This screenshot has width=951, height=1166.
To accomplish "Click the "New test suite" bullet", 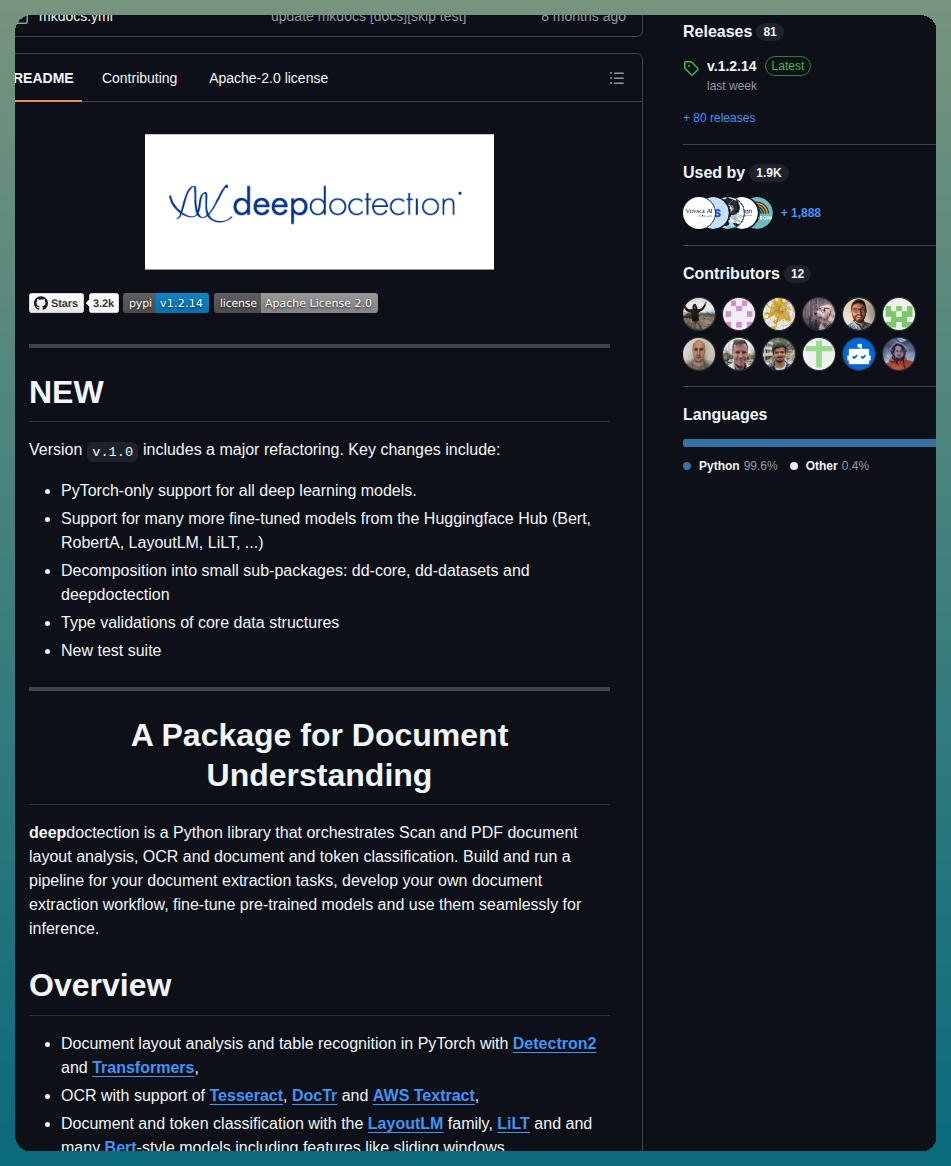I will pyautogui.click(x=111, y=650).
